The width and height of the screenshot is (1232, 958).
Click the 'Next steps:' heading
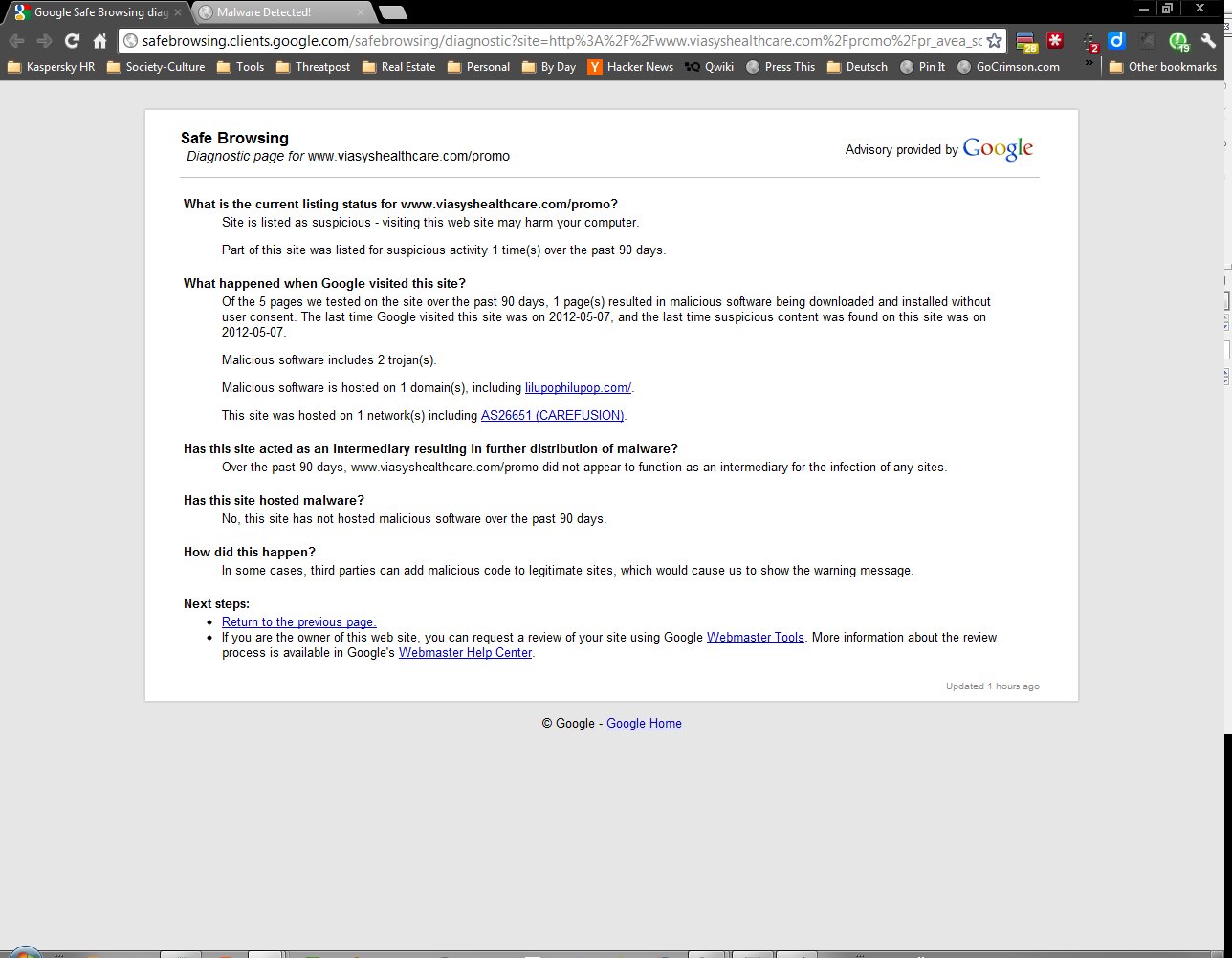[216, 604]
